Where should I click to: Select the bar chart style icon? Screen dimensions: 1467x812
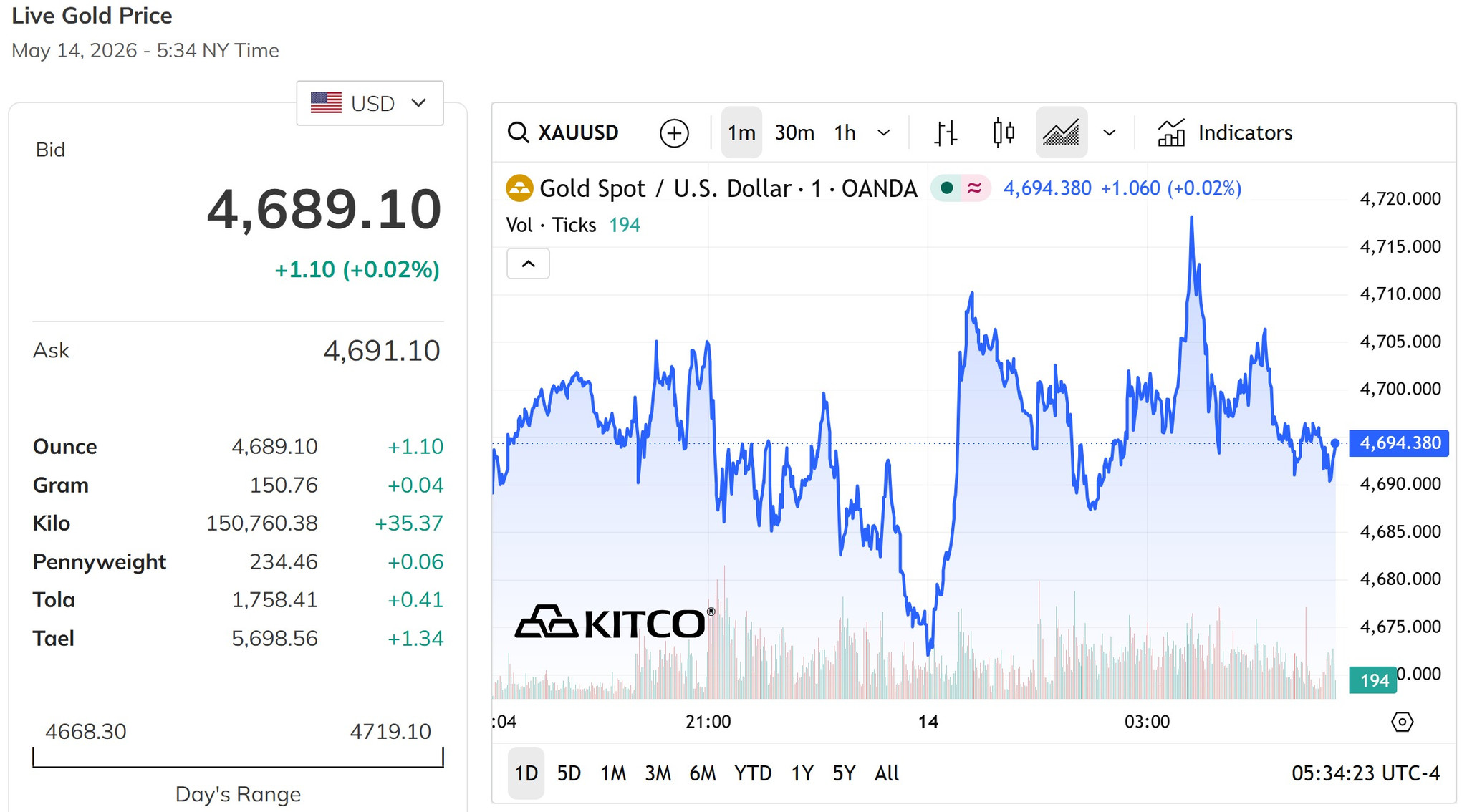pos(946,133)
